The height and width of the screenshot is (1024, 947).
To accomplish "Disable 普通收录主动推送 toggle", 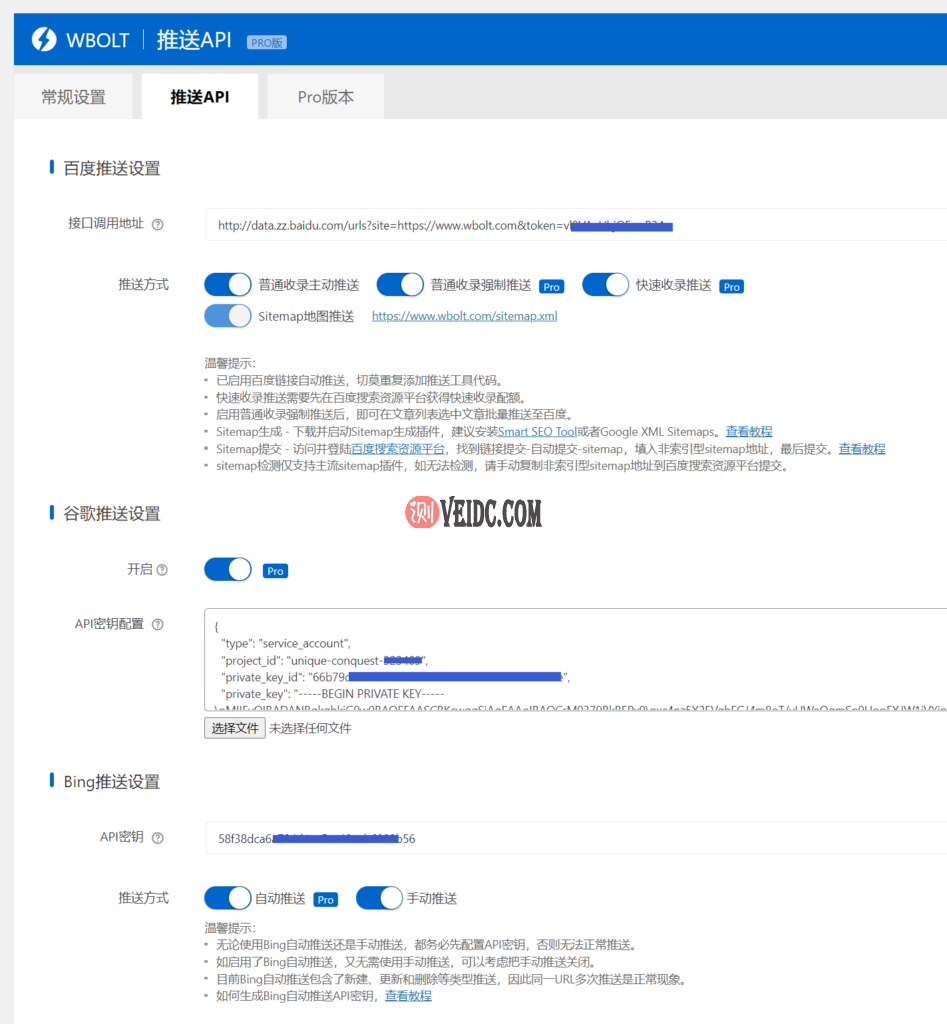I will [x=227, y=284].
